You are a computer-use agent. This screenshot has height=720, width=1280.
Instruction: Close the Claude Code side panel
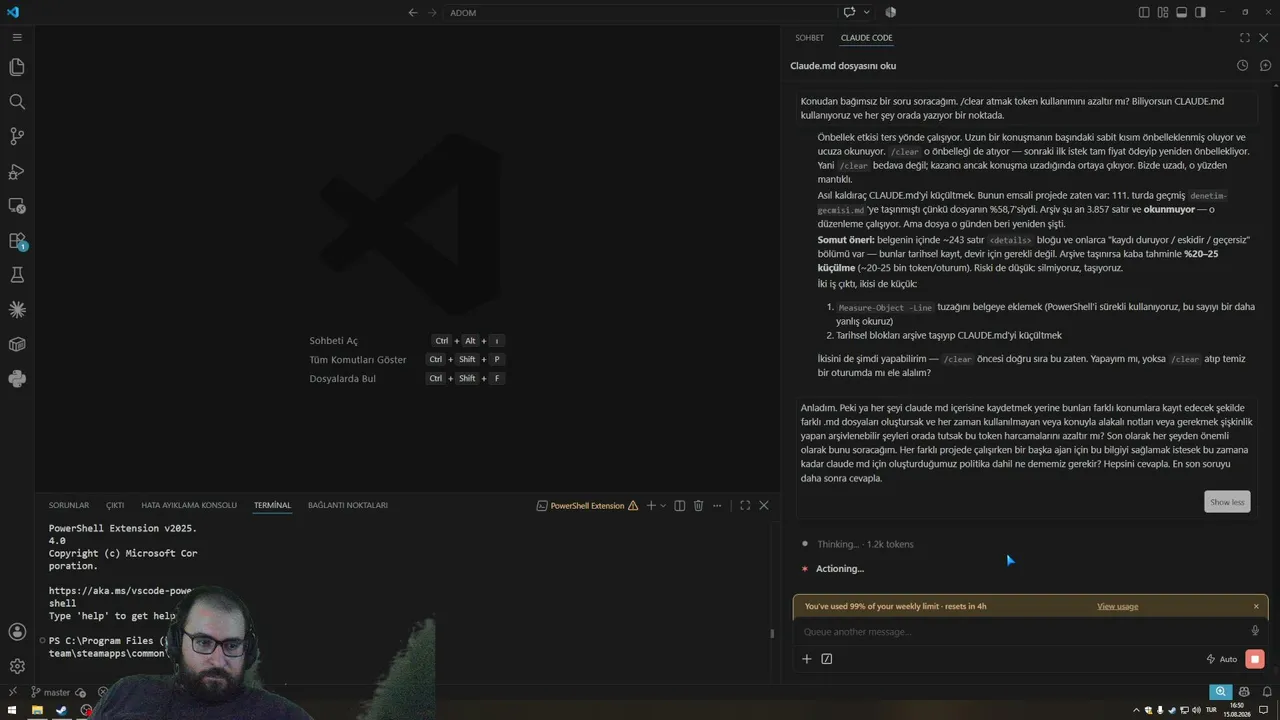(1264, 38)
